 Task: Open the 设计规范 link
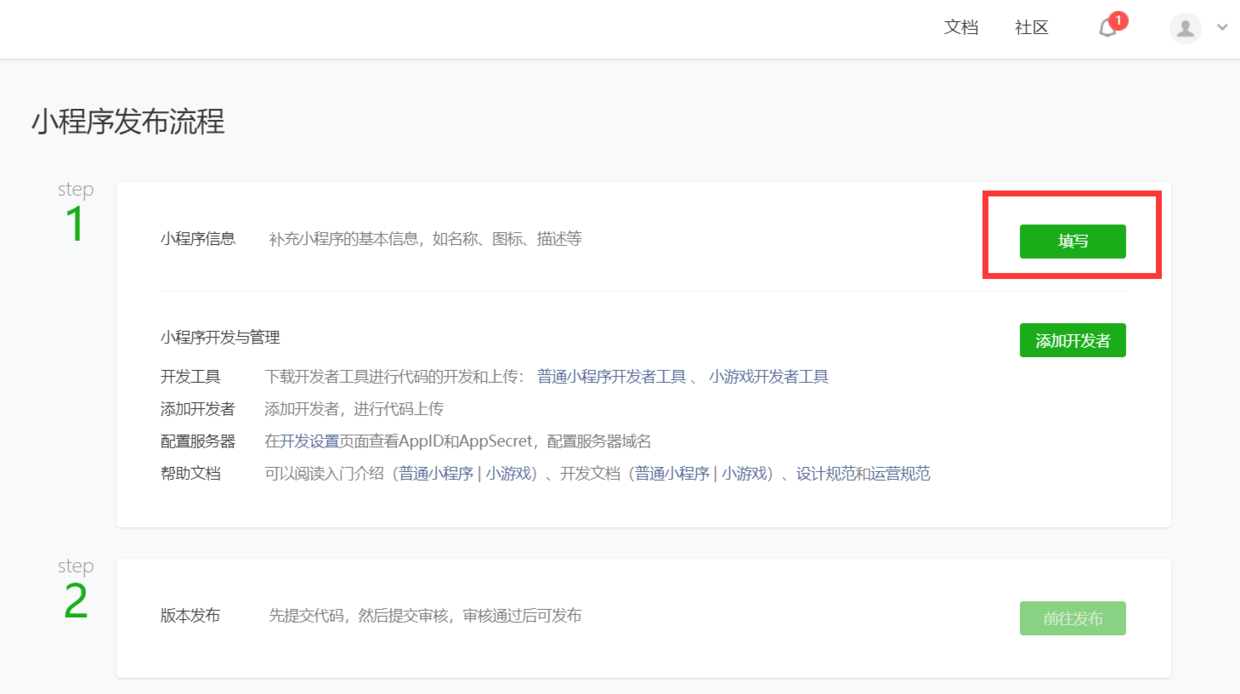826,474
